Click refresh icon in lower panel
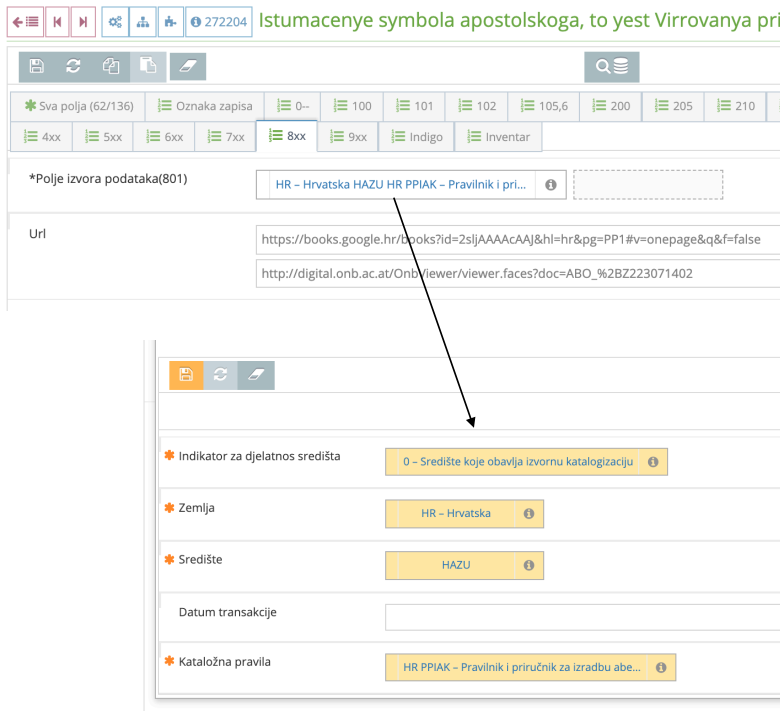 (x=220, y=375)
